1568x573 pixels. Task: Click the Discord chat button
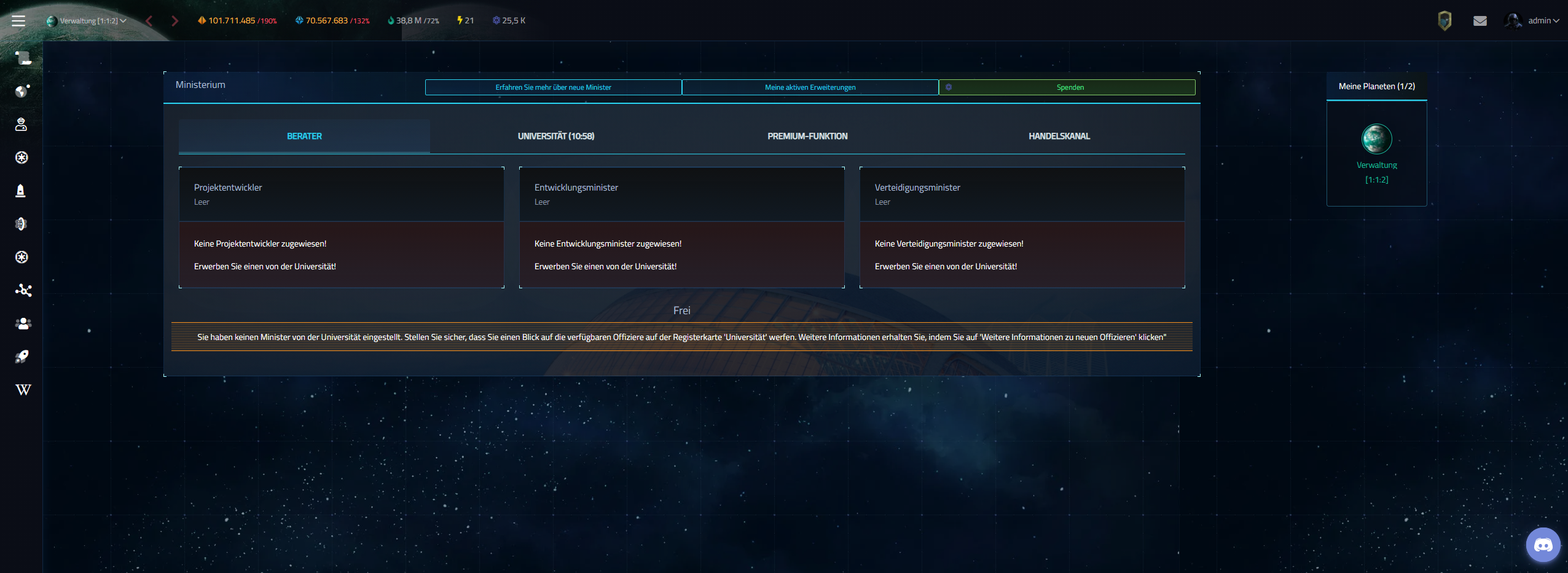click(x=1543, y=545)
